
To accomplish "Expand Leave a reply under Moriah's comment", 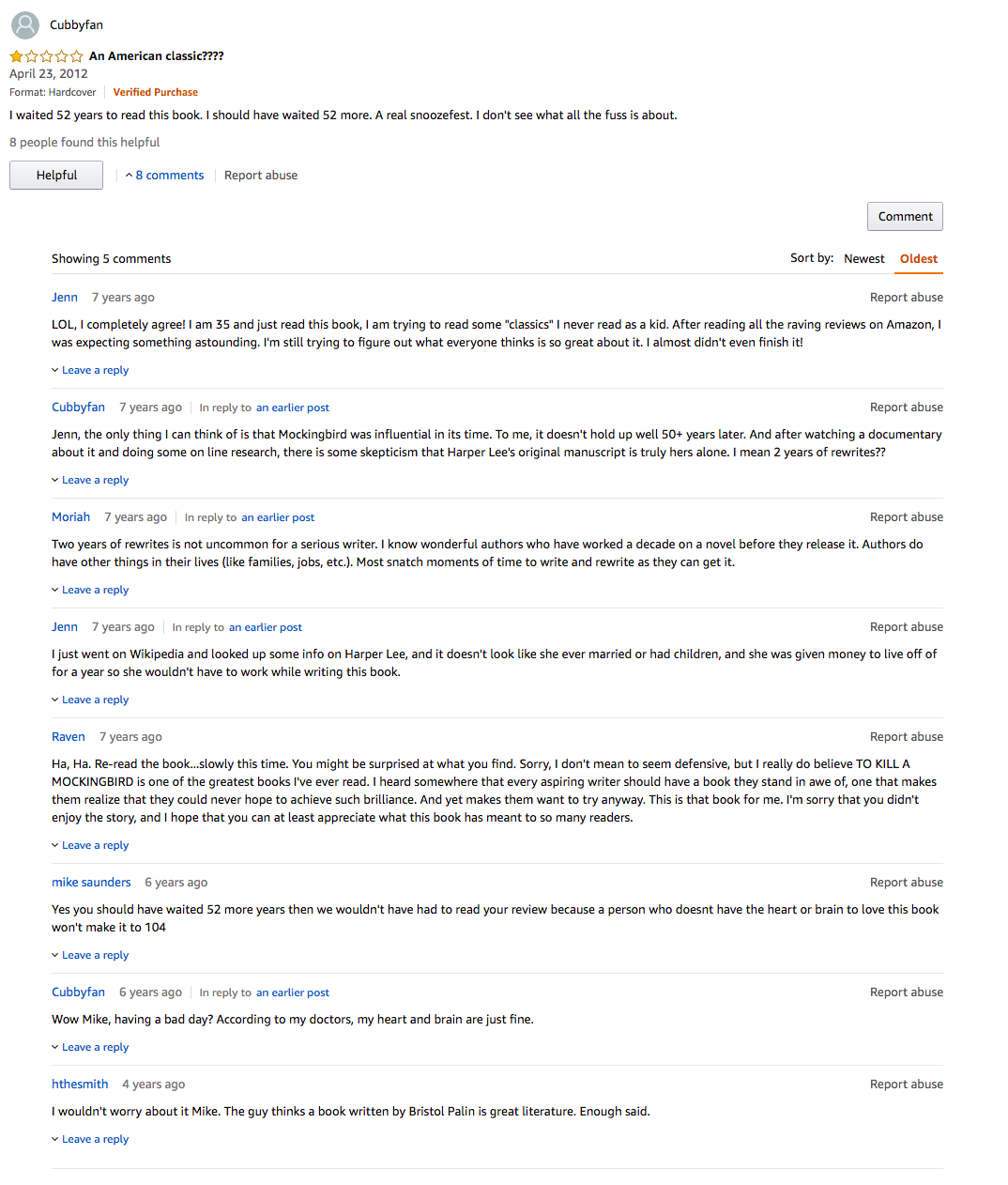I will pos(90,590).
